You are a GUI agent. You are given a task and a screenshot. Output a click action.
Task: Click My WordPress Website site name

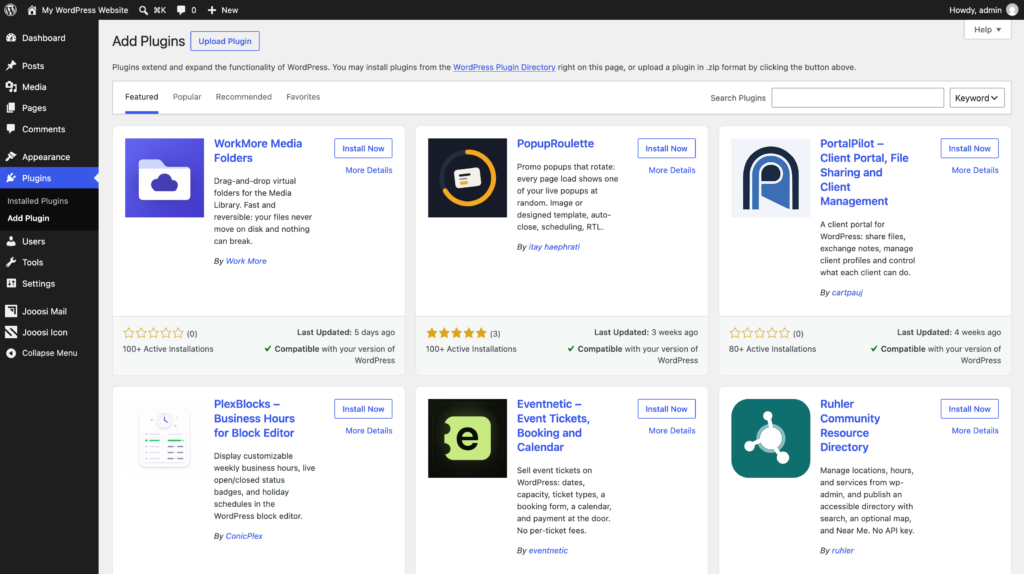pyautogui.click(x=85, y=10)
